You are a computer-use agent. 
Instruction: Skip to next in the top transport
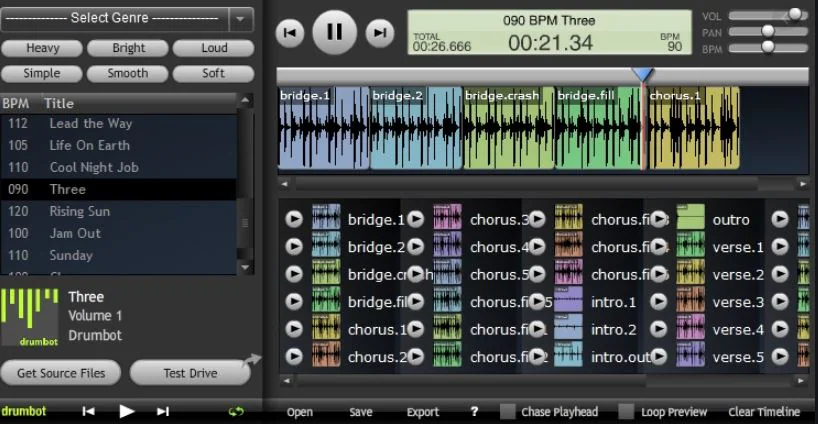[x=380, y=33]
